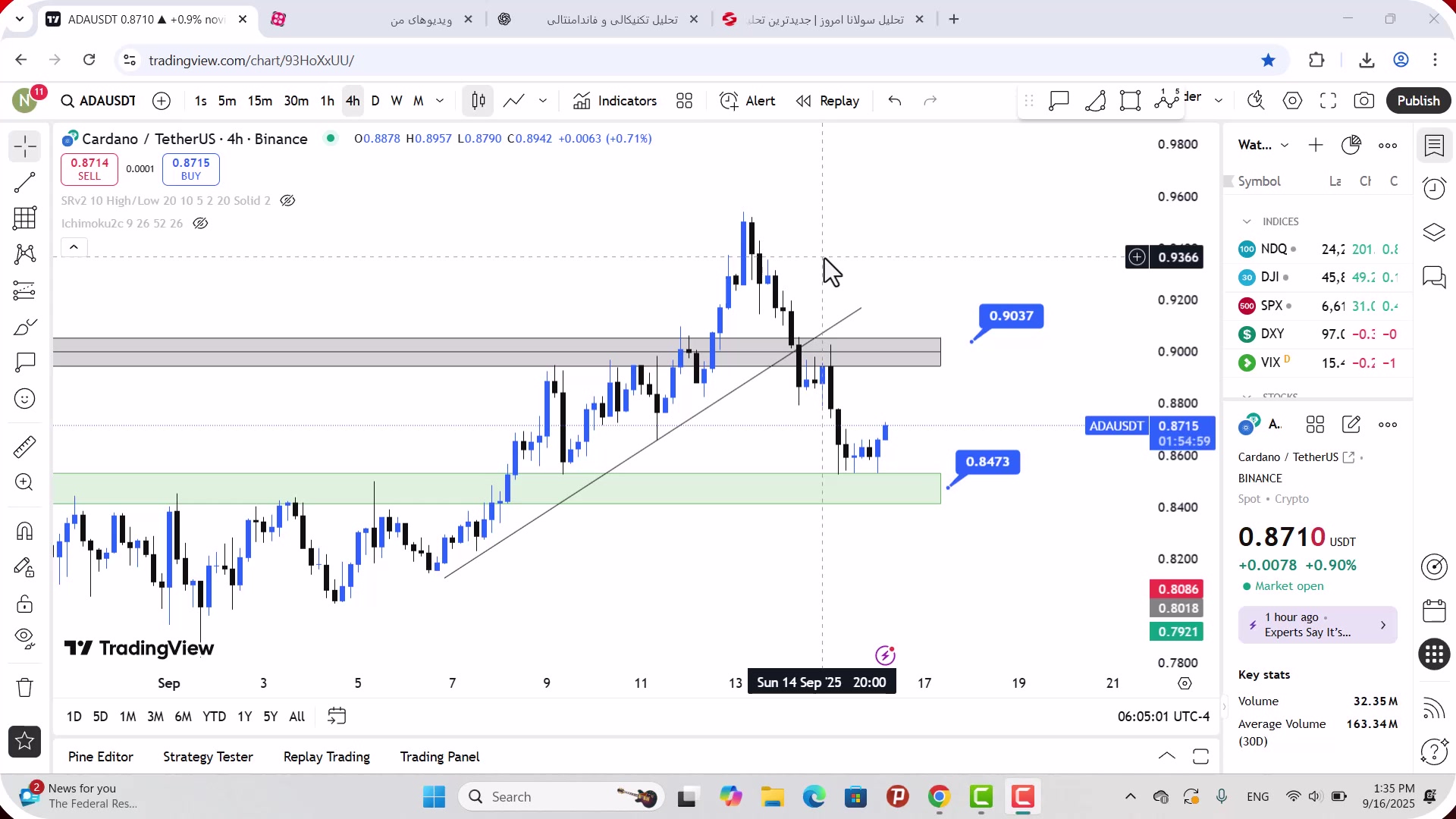Toggle stay in drawing mode

pos(25,567)
